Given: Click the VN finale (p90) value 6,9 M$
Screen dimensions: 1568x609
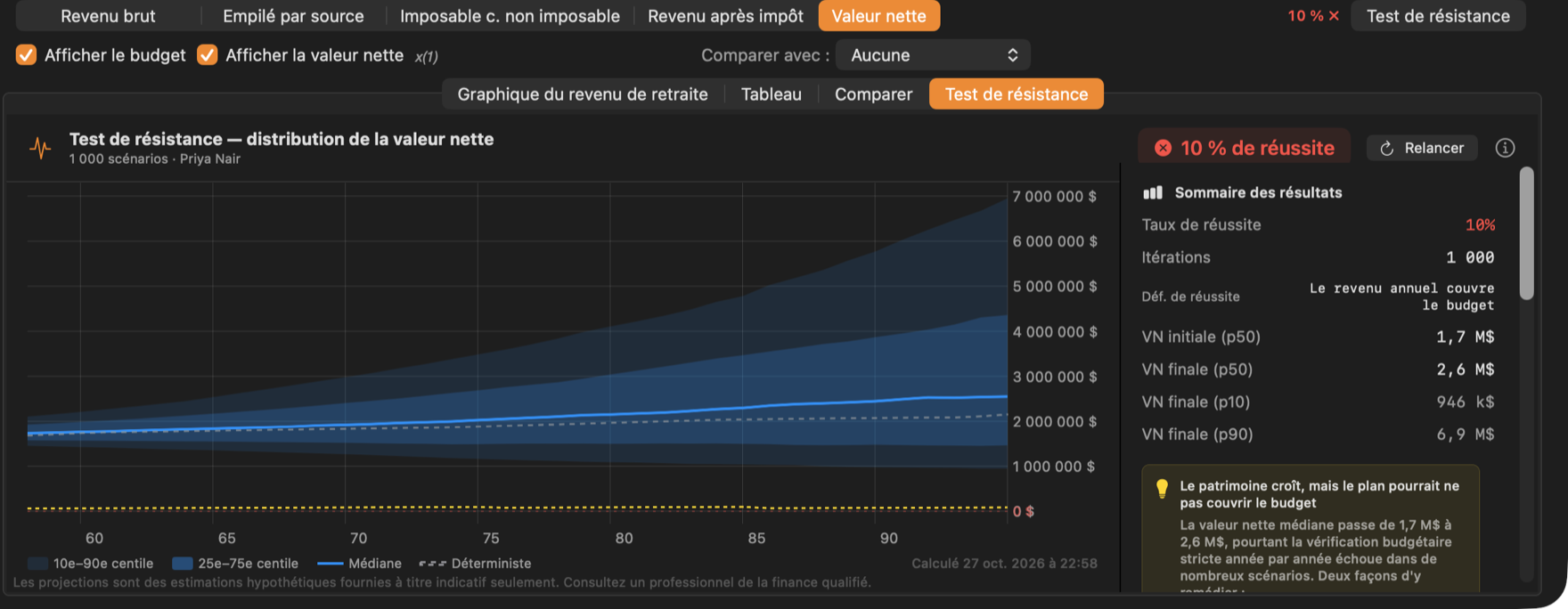Looking at the screenshot, I should [1466, 434].
